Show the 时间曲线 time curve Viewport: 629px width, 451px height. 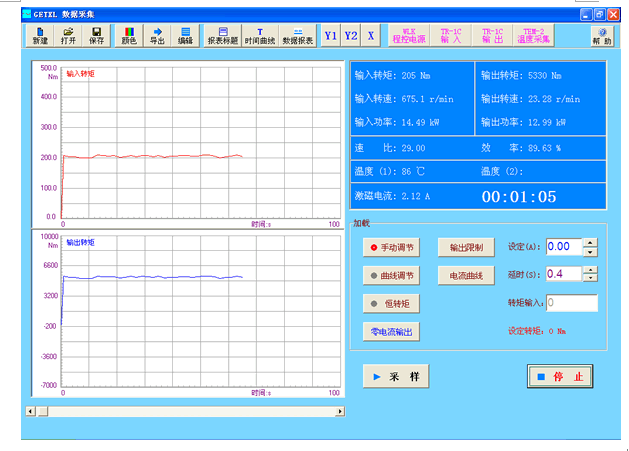260,36
